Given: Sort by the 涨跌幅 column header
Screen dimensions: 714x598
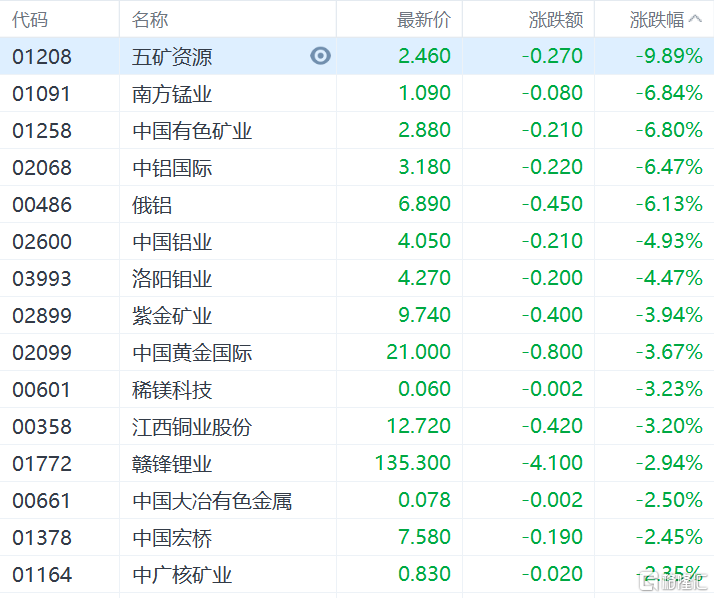Looking at the screenshot, I should tap(657, 20).
